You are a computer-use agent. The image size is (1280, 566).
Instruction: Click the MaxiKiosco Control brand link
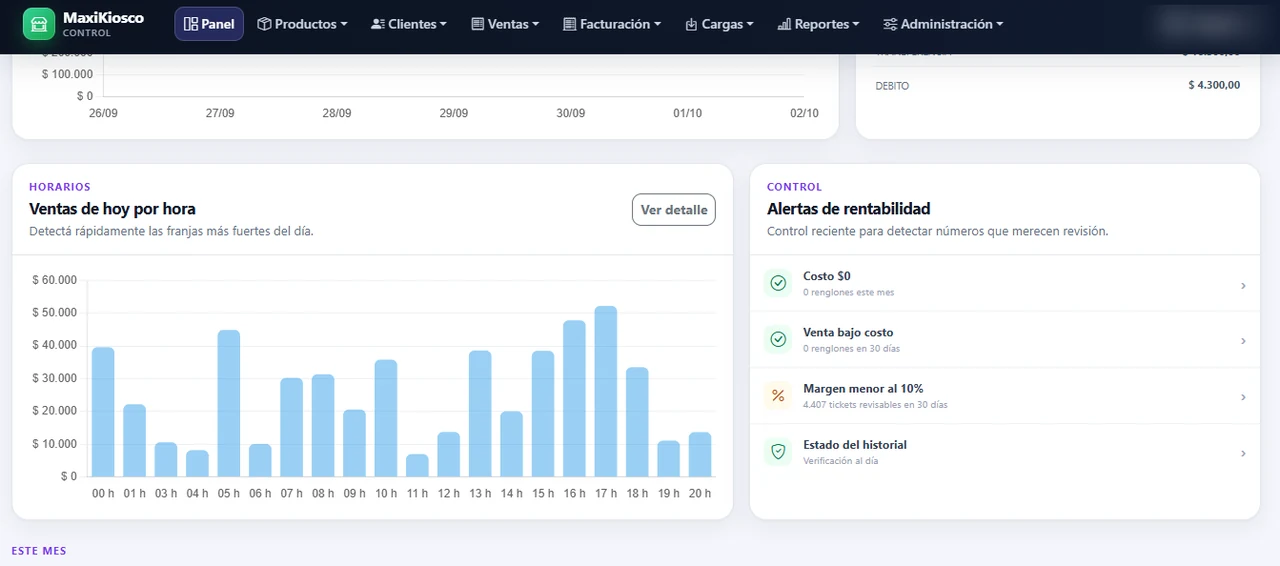coord(84,24)
